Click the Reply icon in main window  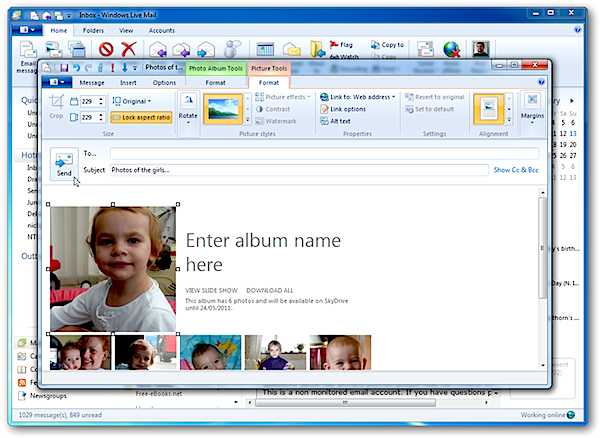point(158,50)
